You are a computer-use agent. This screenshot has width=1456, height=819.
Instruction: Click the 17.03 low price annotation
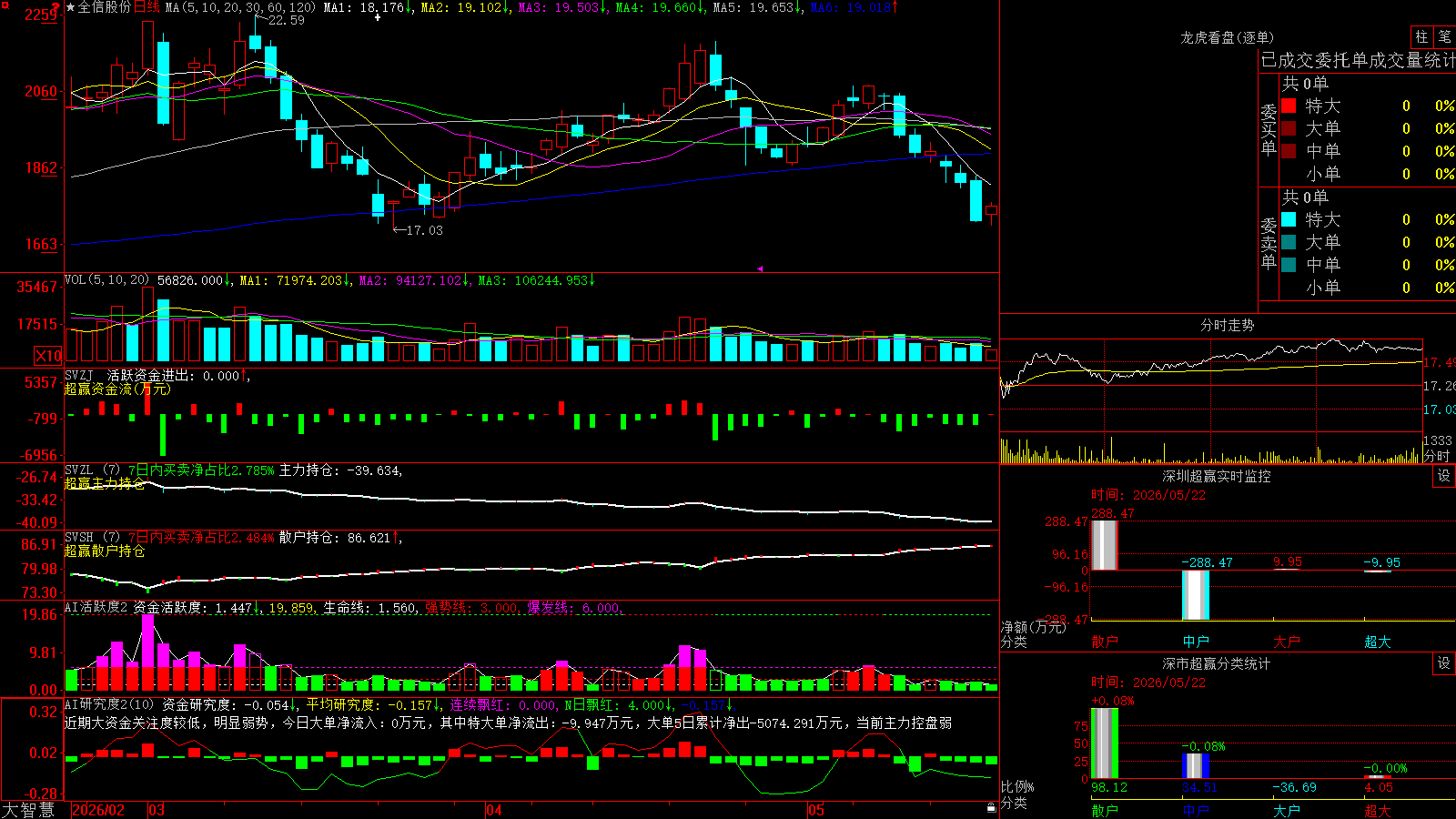(x=424, y=230)
